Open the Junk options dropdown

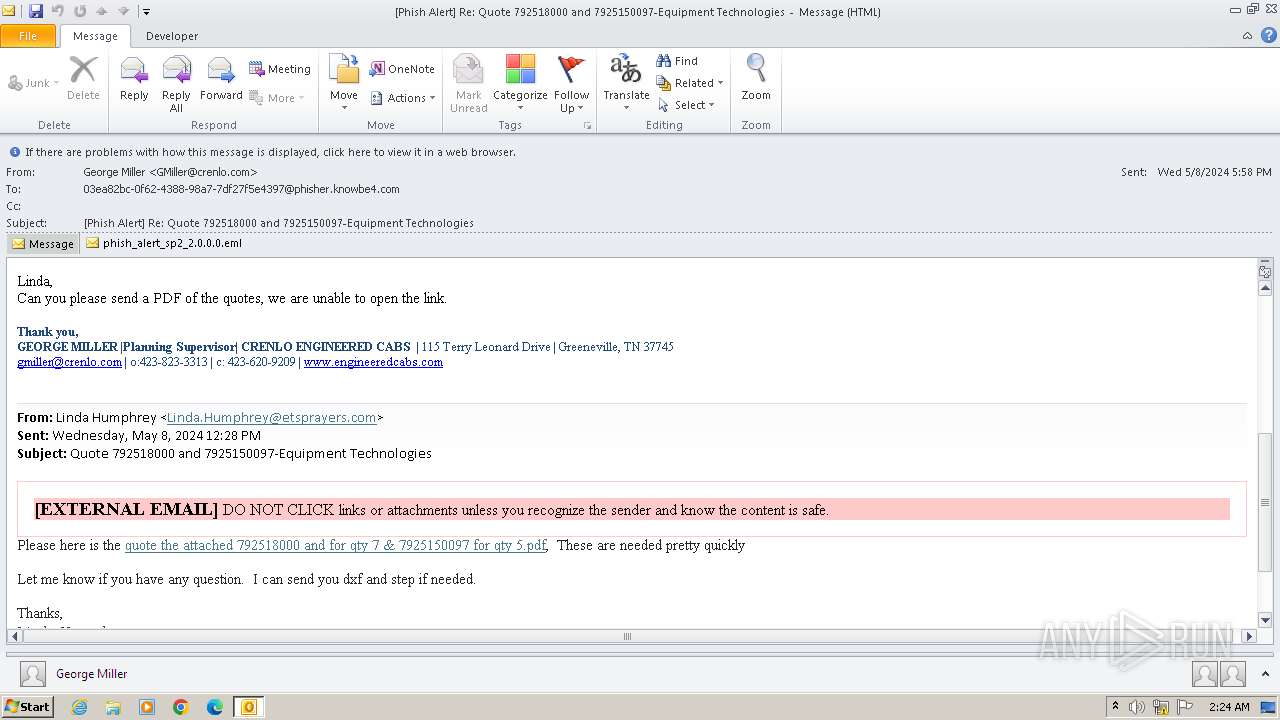point(34,83)
